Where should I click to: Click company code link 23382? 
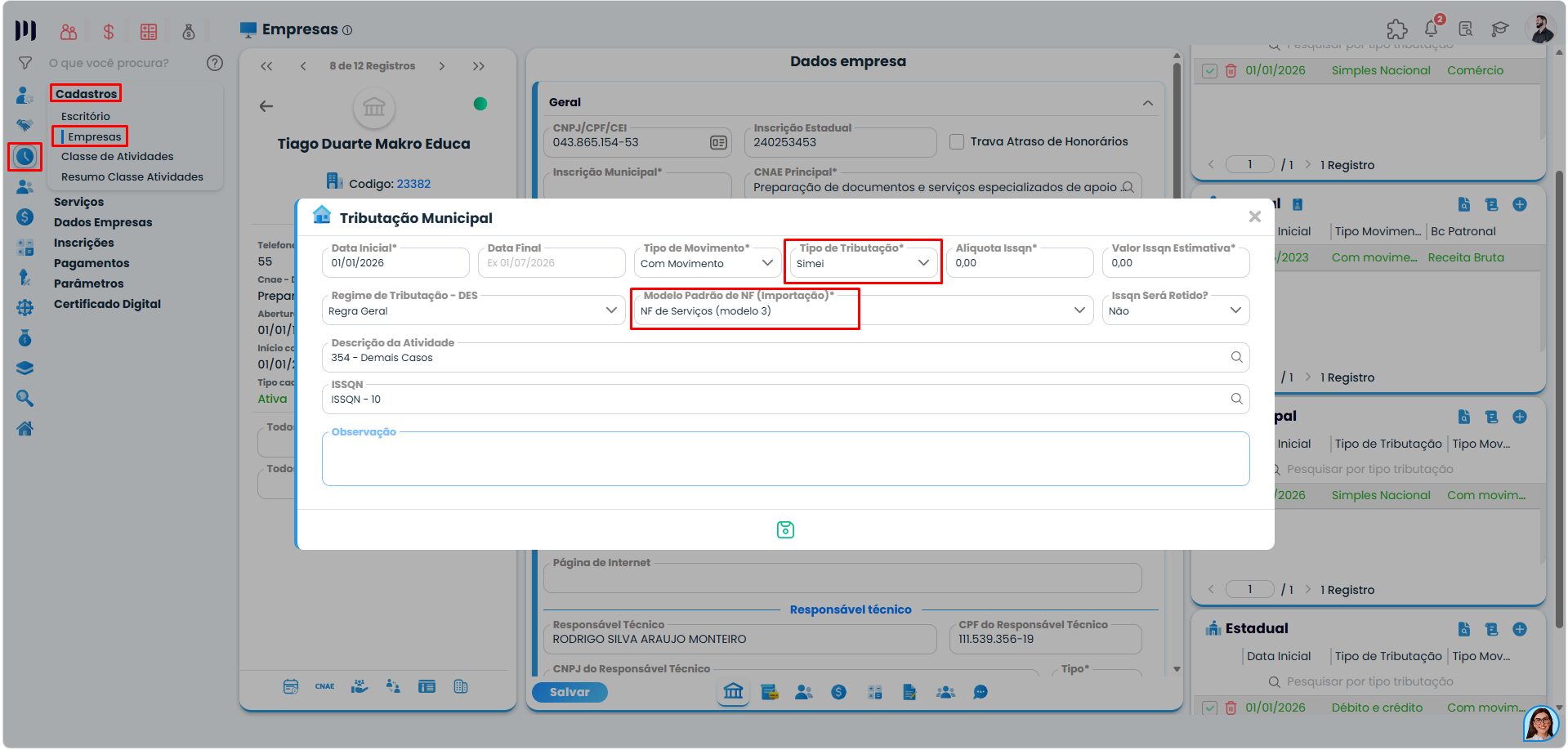[x=413, y=184]
